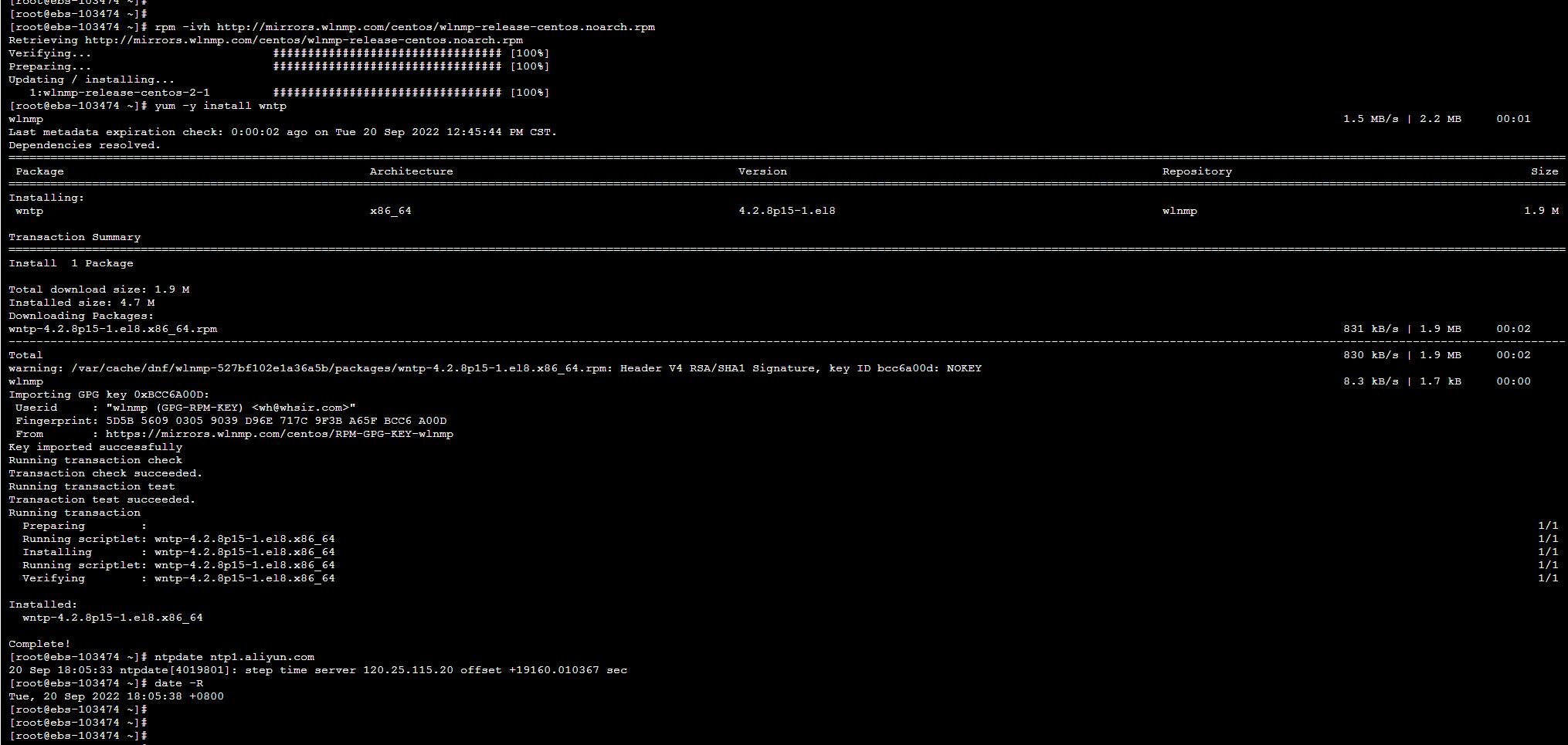Click 'Key imported successfully' line

(96, 447)
